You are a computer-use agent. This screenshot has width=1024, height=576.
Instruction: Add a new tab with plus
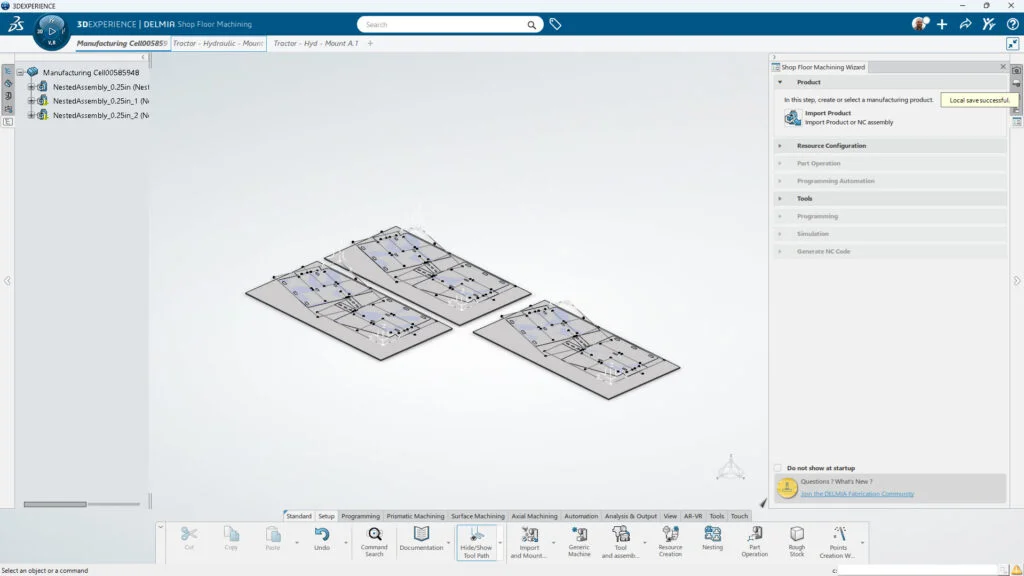[370, 43]
